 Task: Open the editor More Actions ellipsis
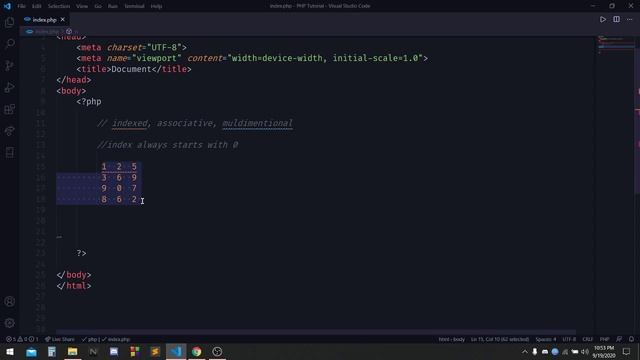tap(630, 19)
